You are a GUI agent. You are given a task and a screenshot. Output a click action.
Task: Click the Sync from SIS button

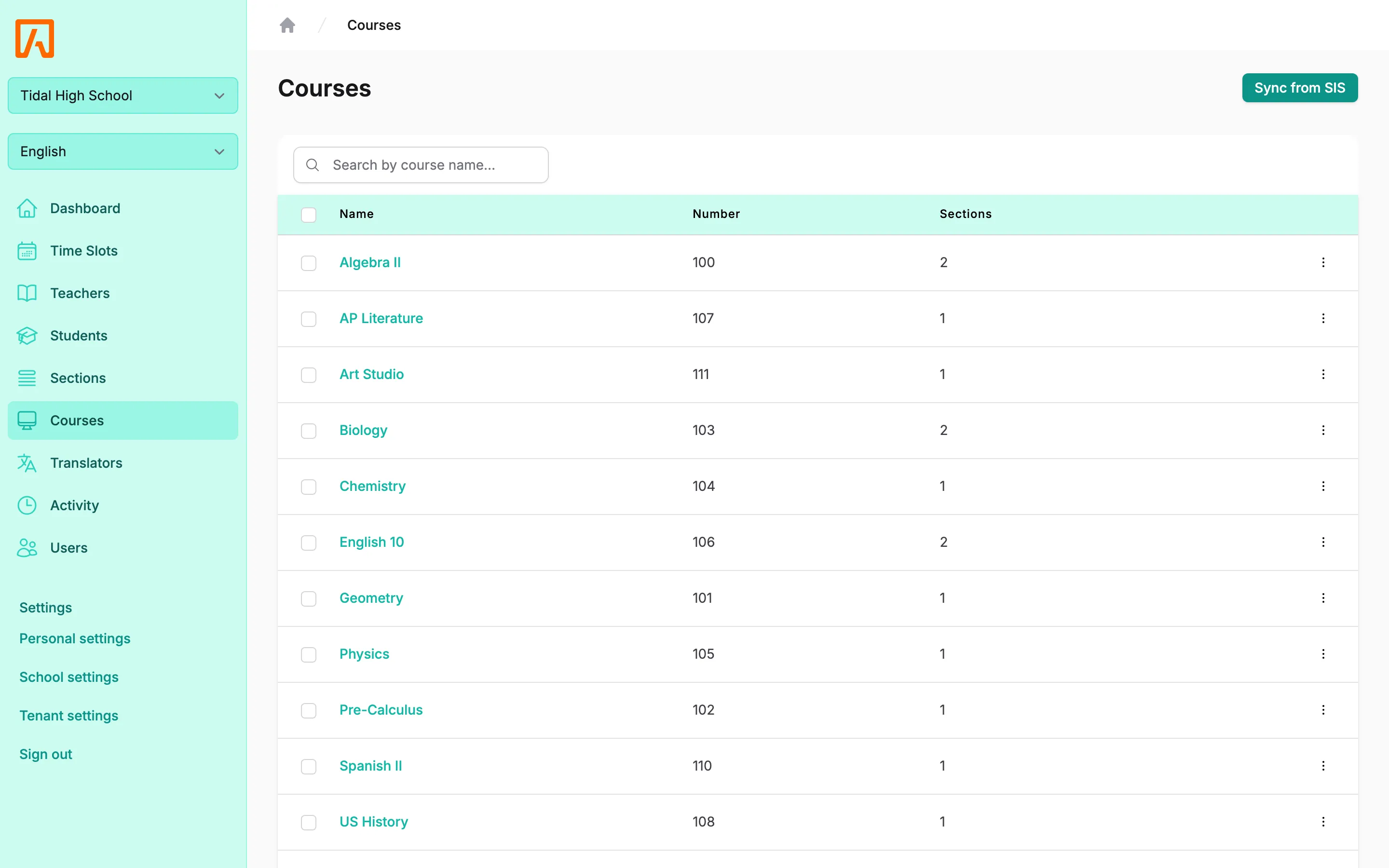1299,88
